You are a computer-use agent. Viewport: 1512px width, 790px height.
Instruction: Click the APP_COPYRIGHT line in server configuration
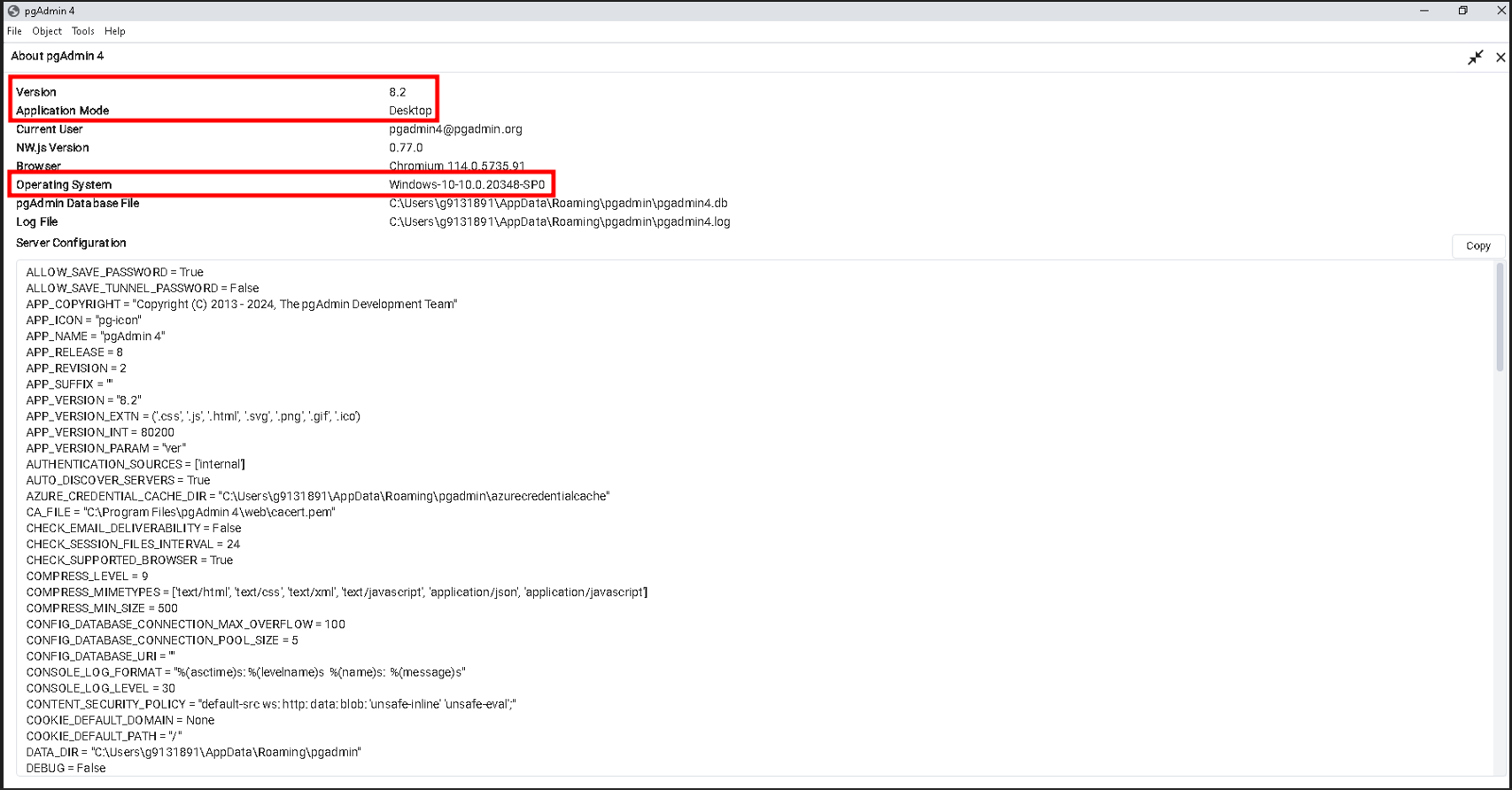pos(242,305)
